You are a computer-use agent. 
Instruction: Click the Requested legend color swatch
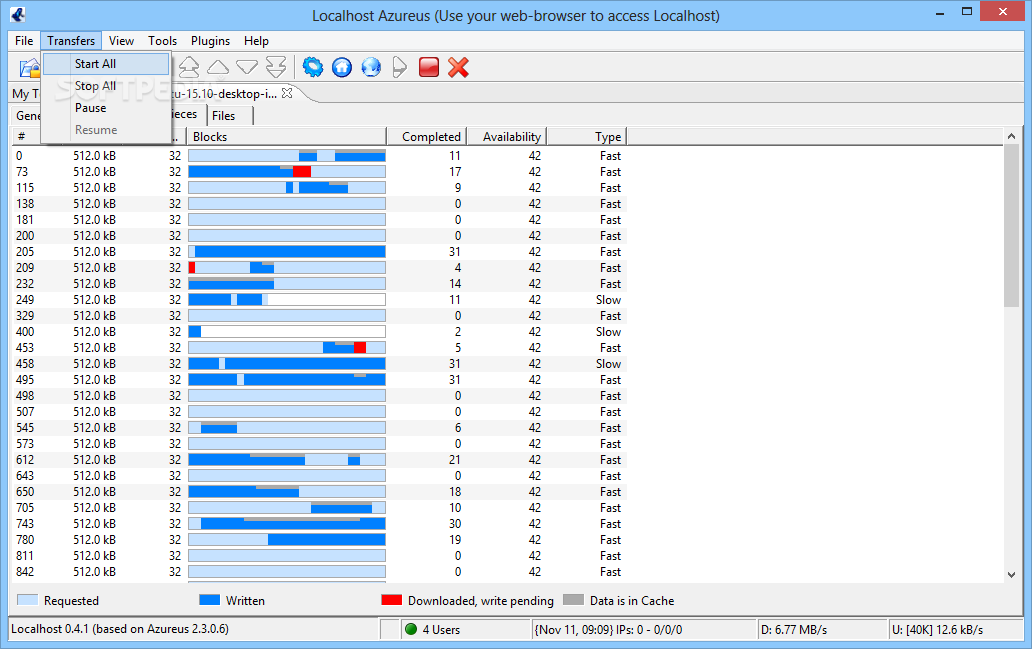[28, 600]
